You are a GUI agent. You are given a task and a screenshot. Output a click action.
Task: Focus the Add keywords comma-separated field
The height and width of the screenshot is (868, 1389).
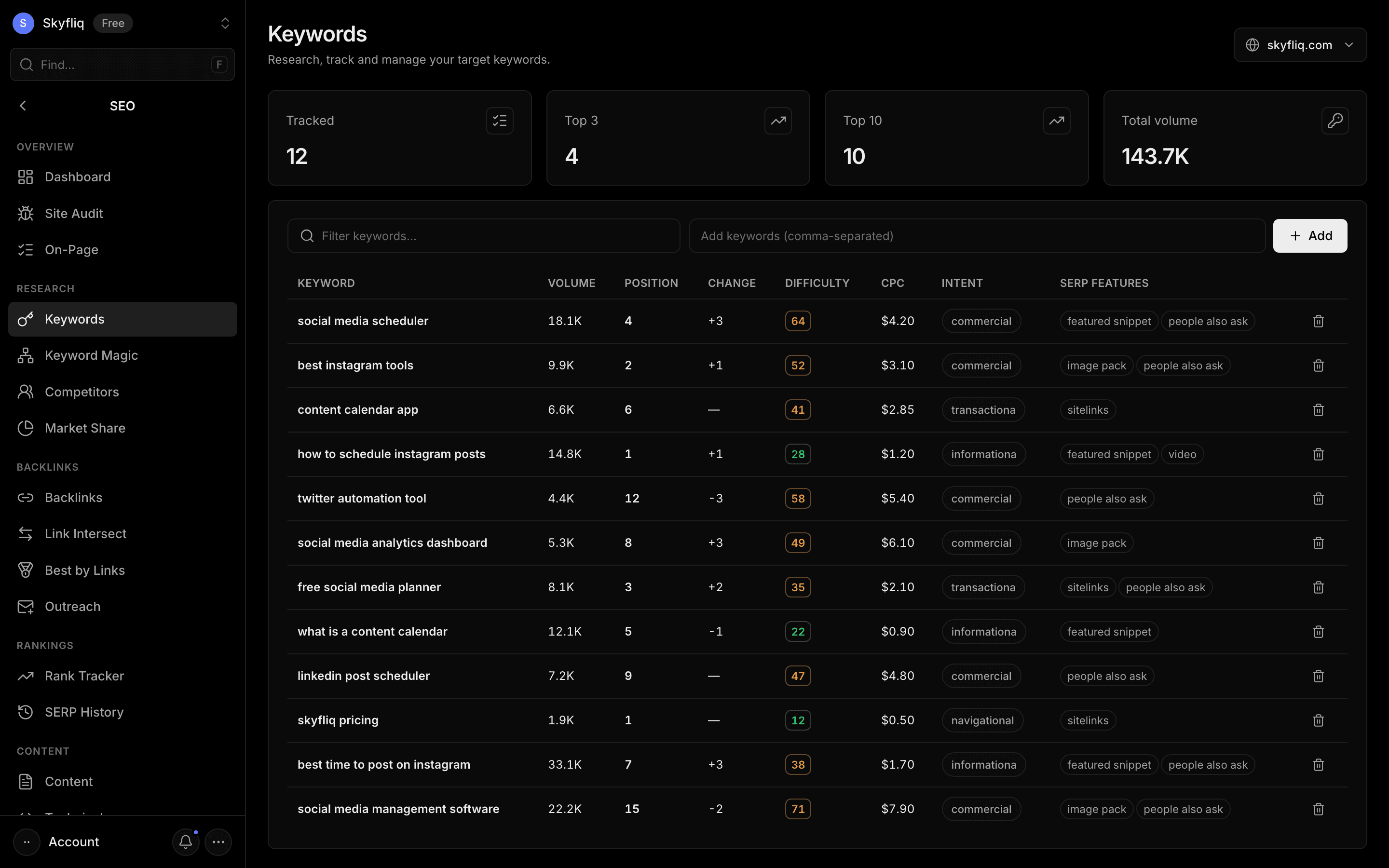click(x=977, y=236)
